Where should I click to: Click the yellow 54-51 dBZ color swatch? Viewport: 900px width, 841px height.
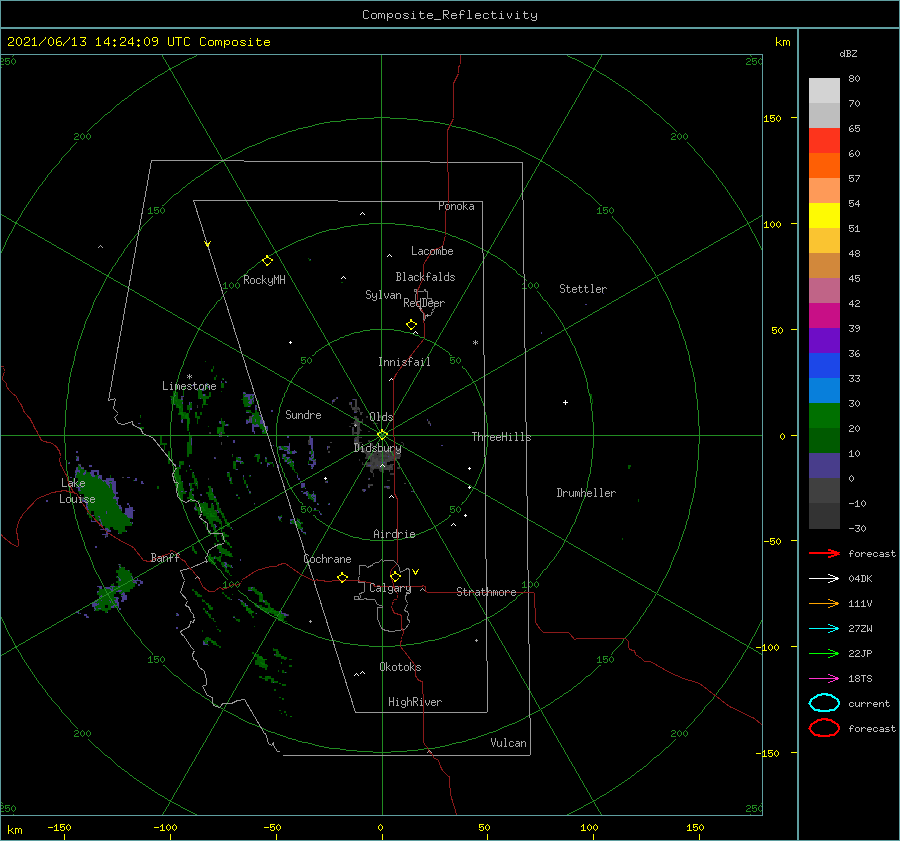pos(824,216)
